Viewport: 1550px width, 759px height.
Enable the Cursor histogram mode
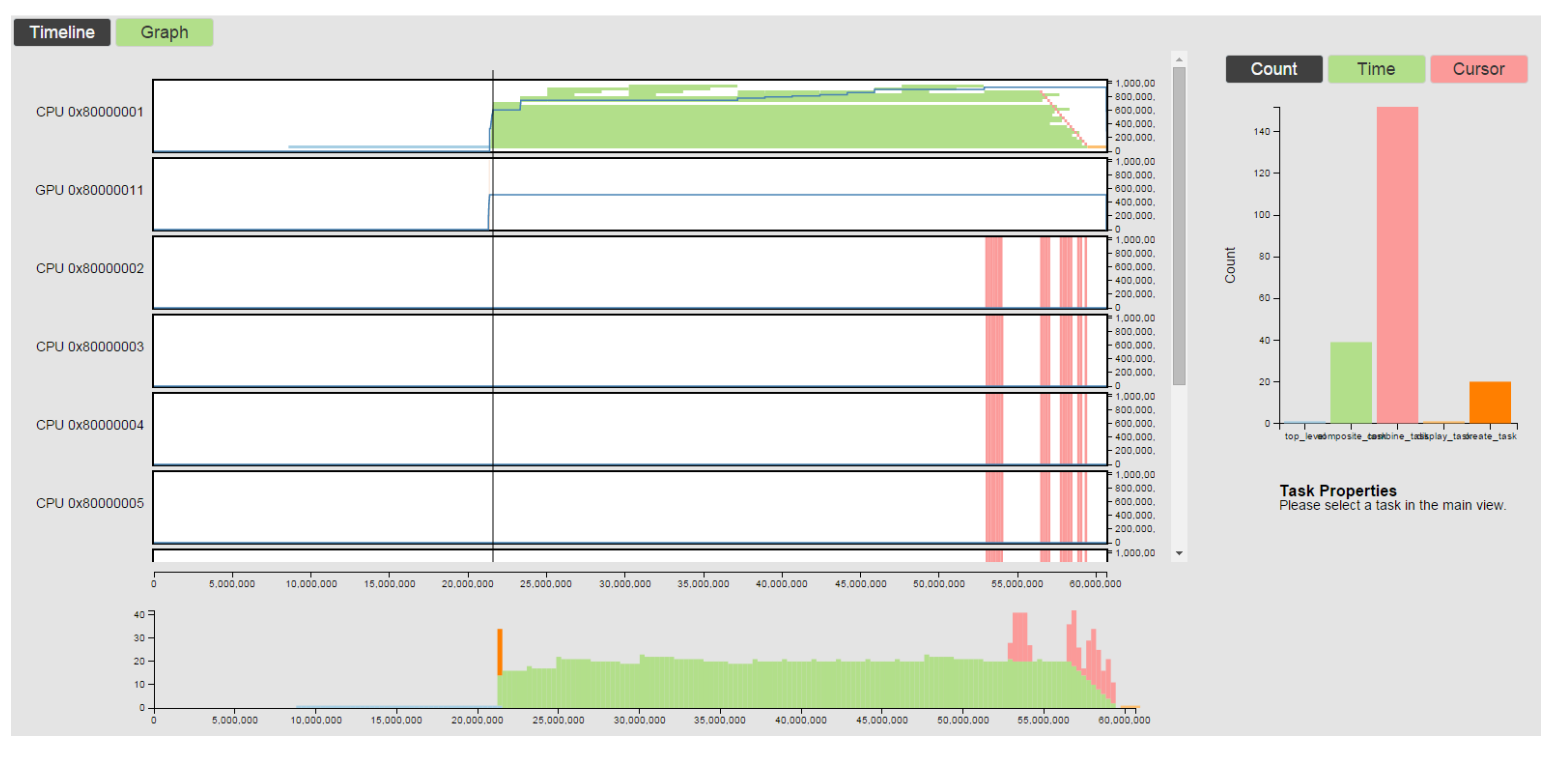tap(1478, 69)
